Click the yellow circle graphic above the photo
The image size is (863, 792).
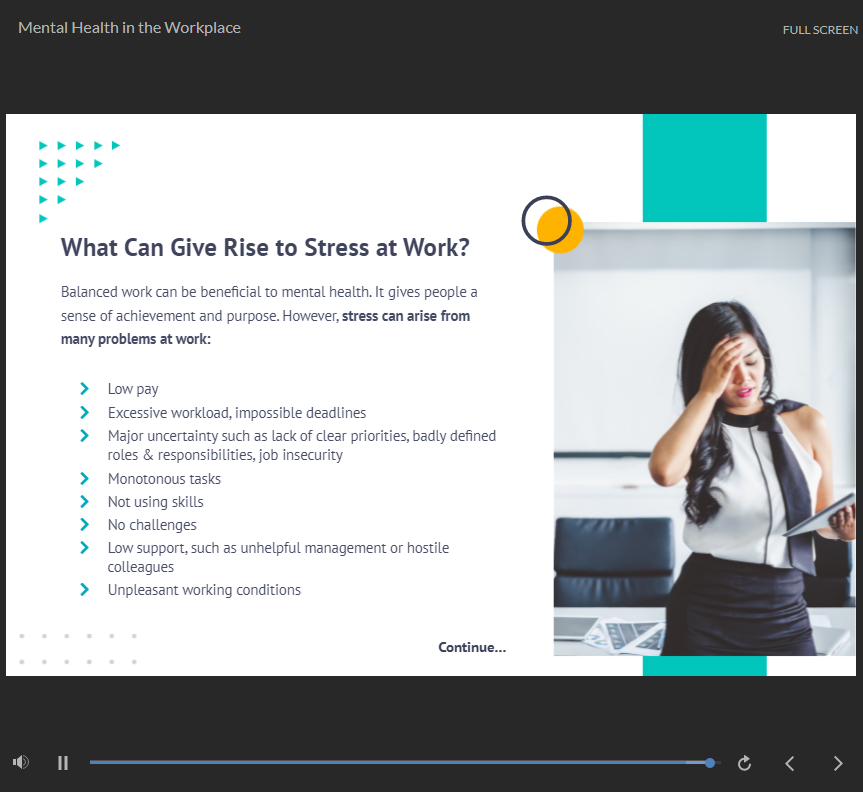(x=564, y=233)
